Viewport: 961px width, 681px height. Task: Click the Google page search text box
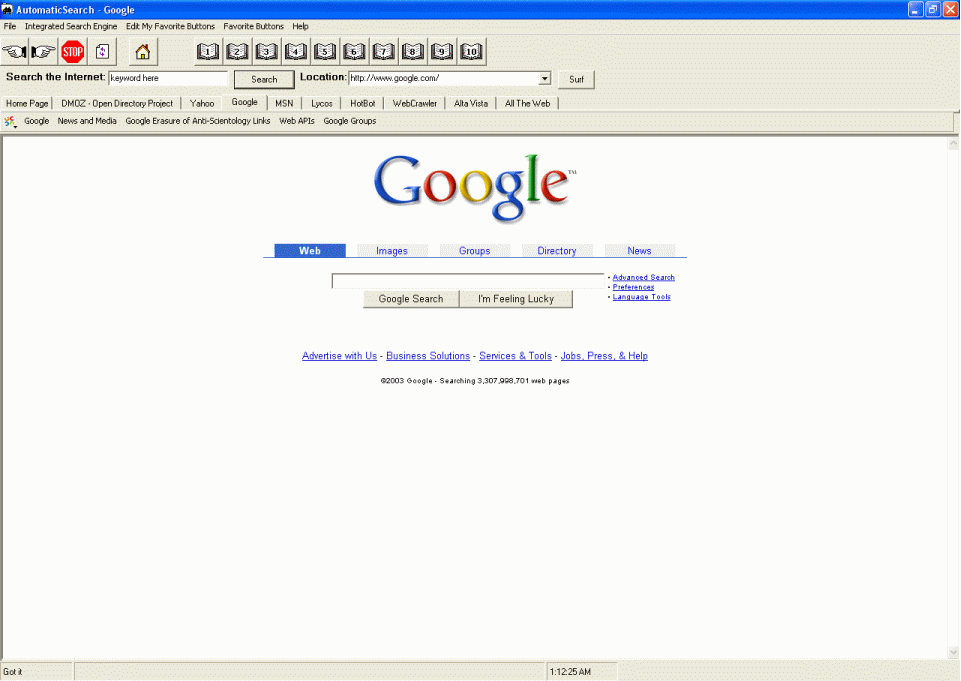(x=468, y=281)
